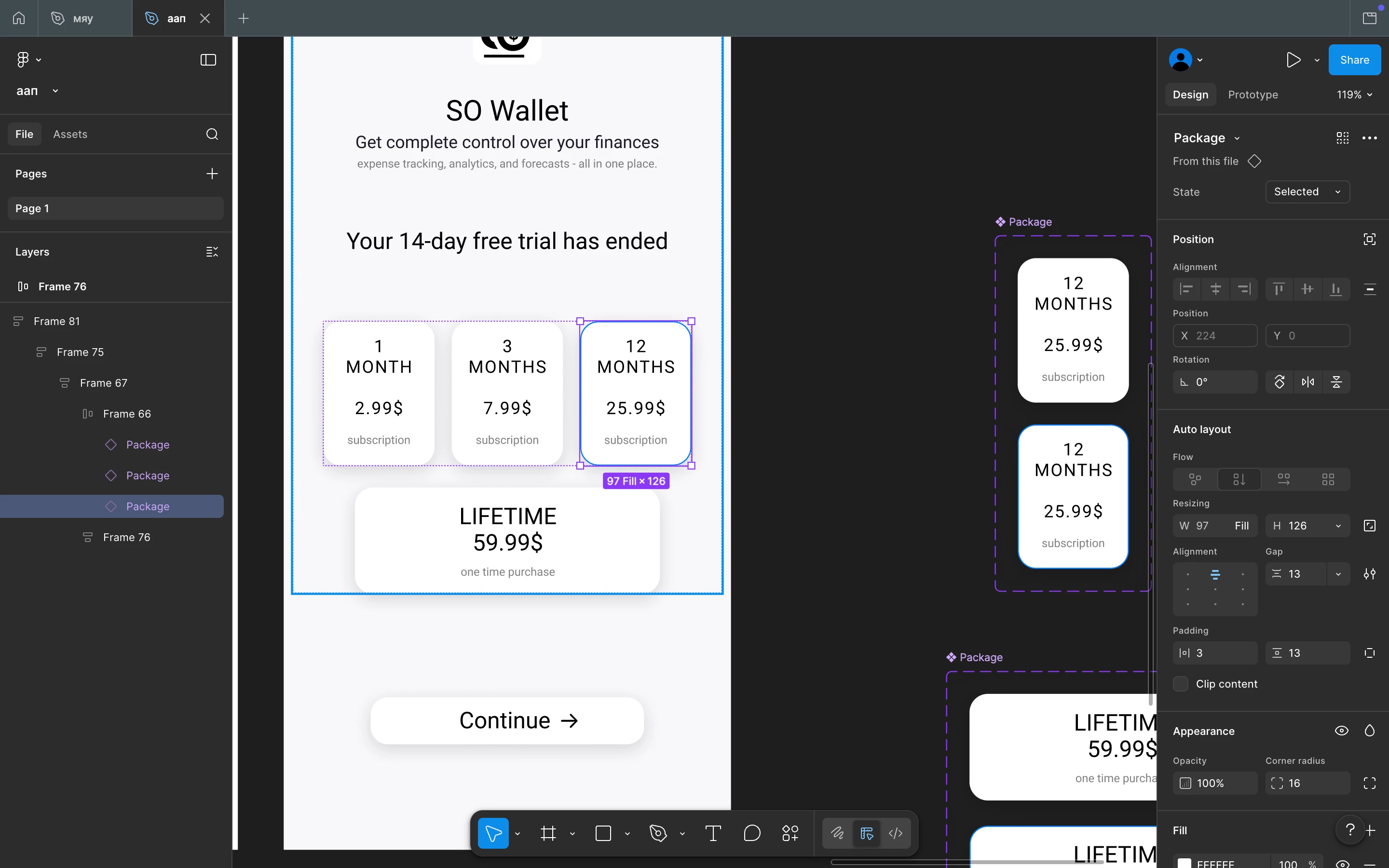
Task: Open the State Selected dropdown
Action: click(1307, 192)
